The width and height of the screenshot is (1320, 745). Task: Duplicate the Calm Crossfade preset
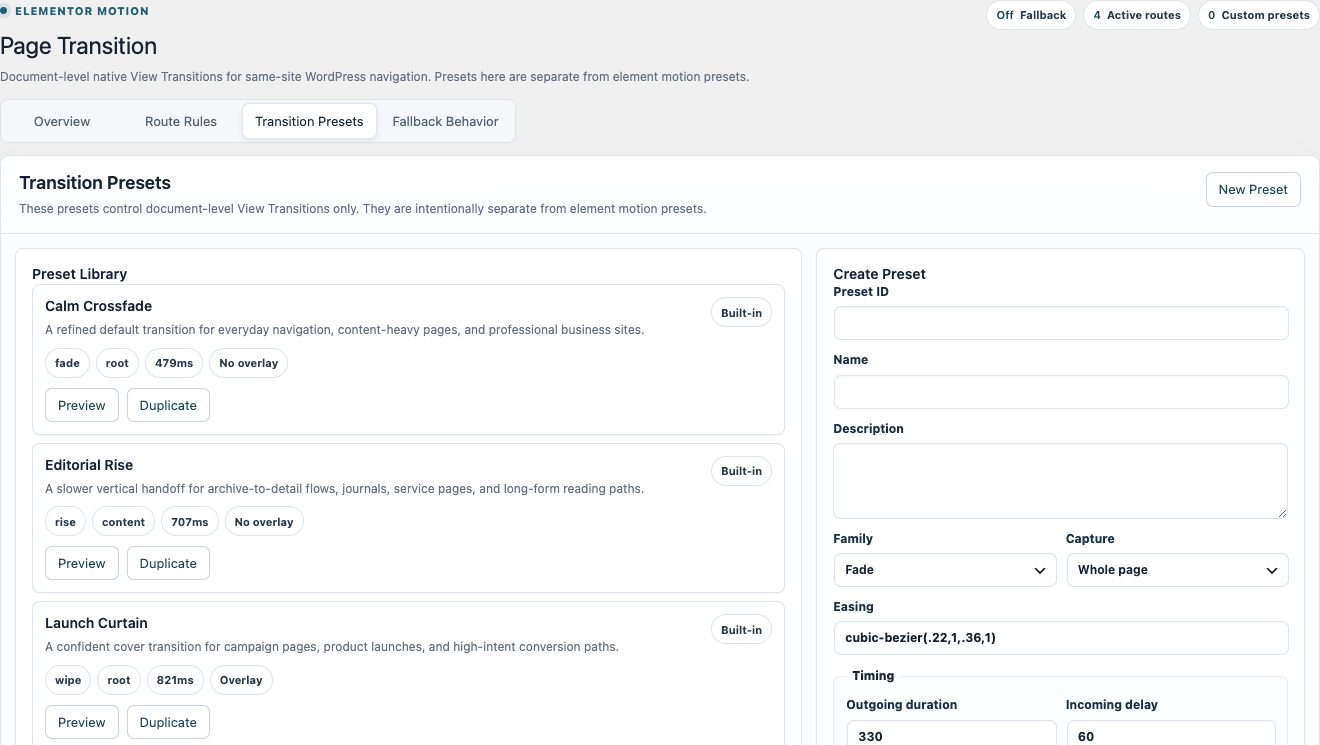168,405
